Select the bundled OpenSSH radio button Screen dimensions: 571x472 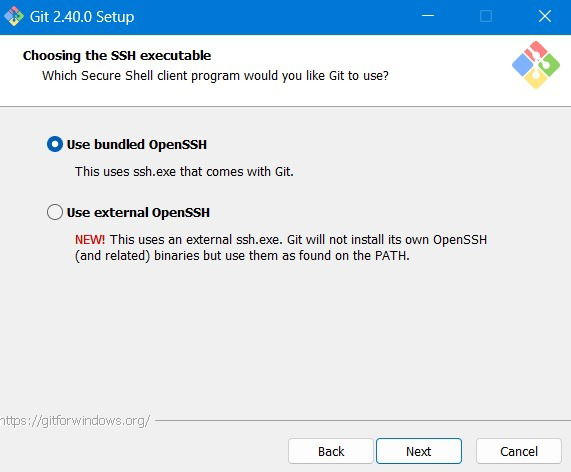point(55,144)
